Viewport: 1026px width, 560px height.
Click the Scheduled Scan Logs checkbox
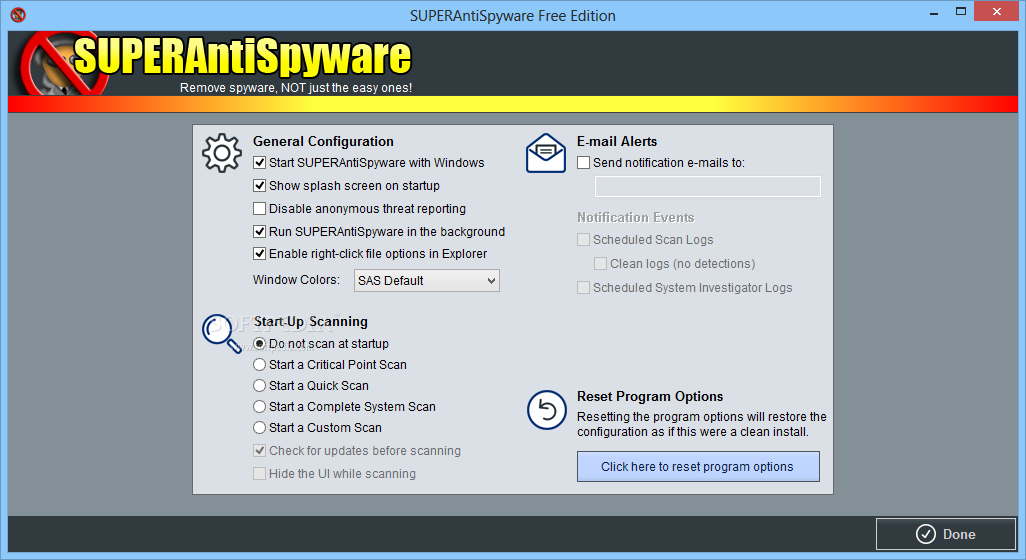[x=584, y=240]
